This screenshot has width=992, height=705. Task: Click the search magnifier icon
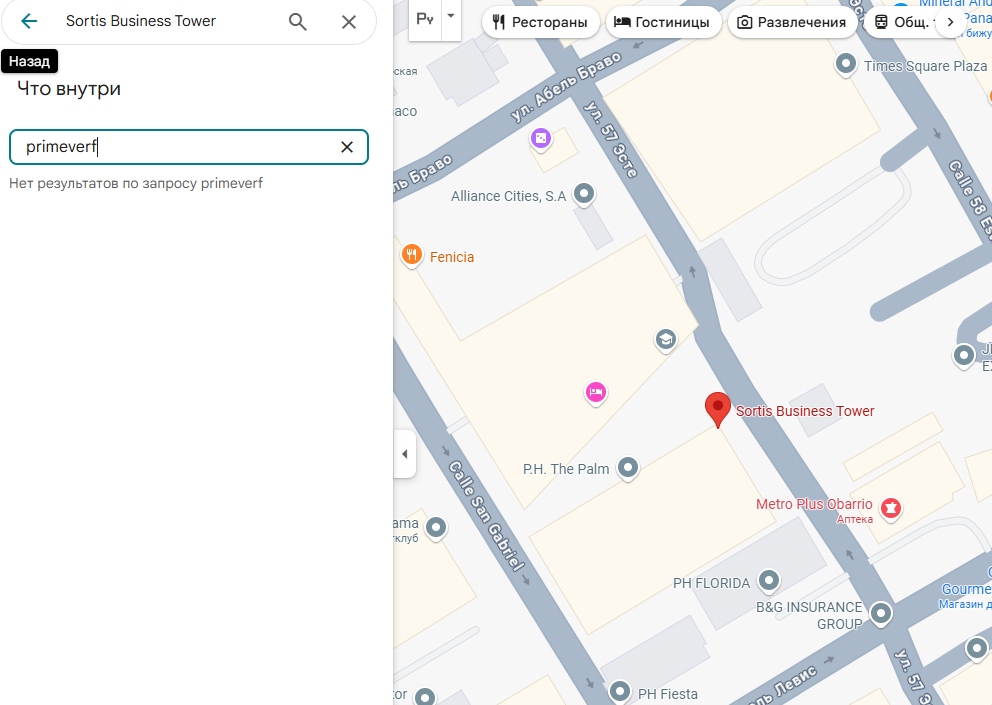(x=297, y=22)
